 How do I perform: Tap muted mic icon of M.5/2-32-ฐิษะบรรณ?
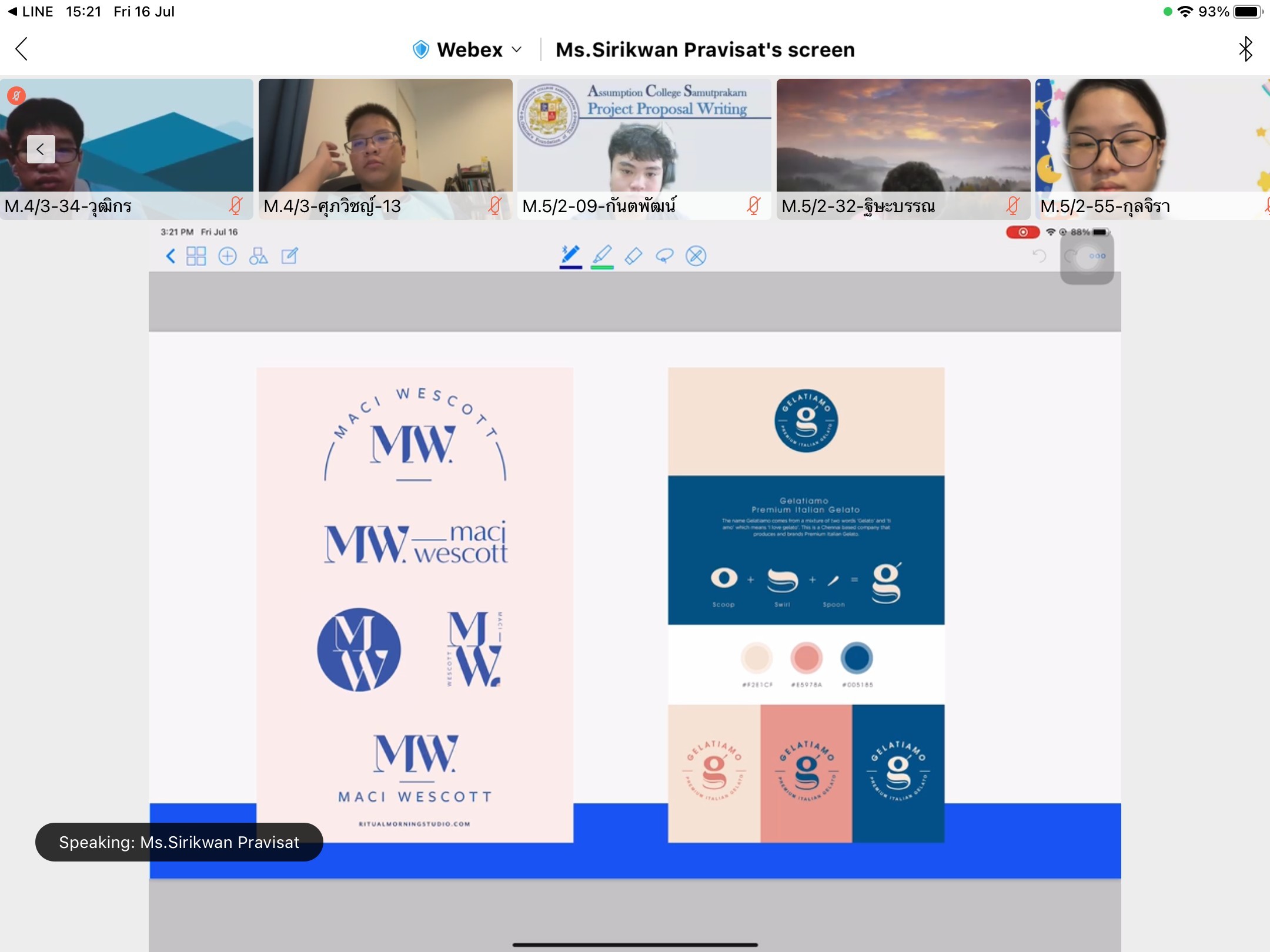[x=1012, y=206]
